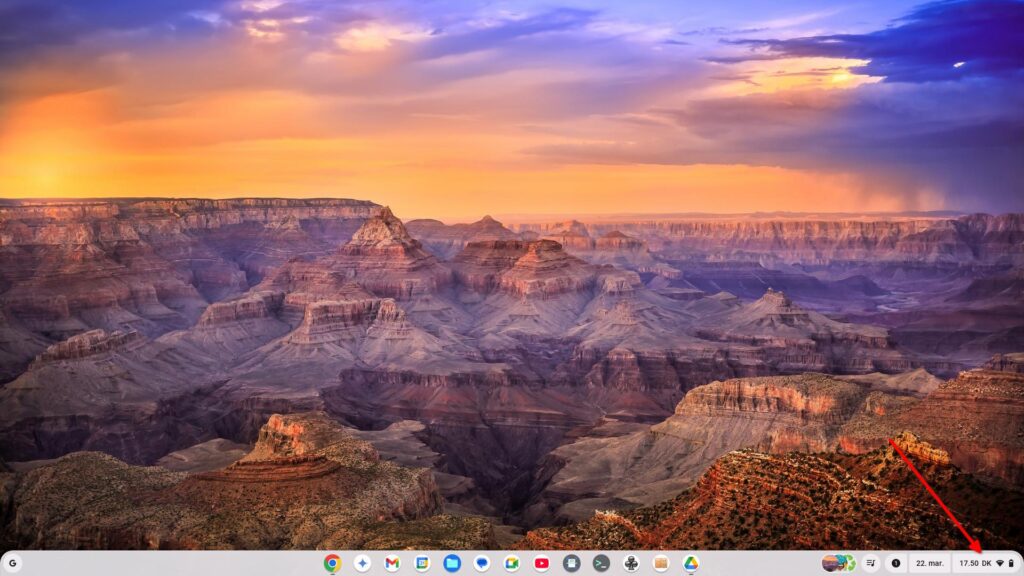Screen dimensions: 1024x576
Task: Open Google Calendar from the shelf
Action: point(422,563)
